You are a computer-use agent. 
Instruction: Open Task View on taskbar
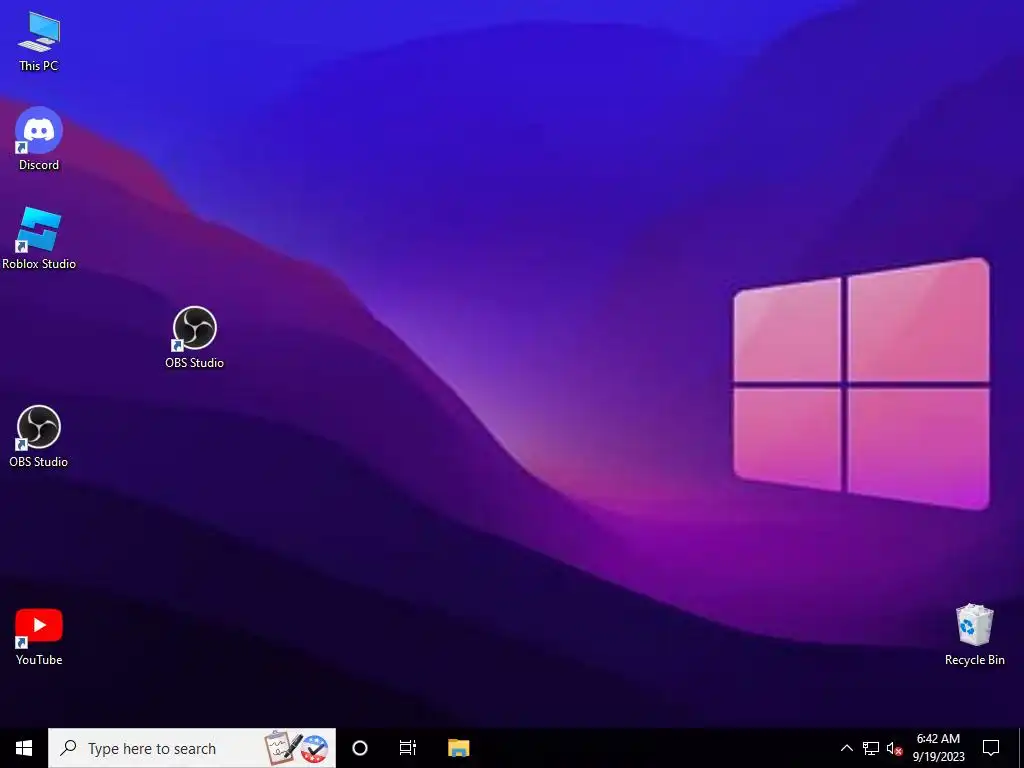point(408,748)
